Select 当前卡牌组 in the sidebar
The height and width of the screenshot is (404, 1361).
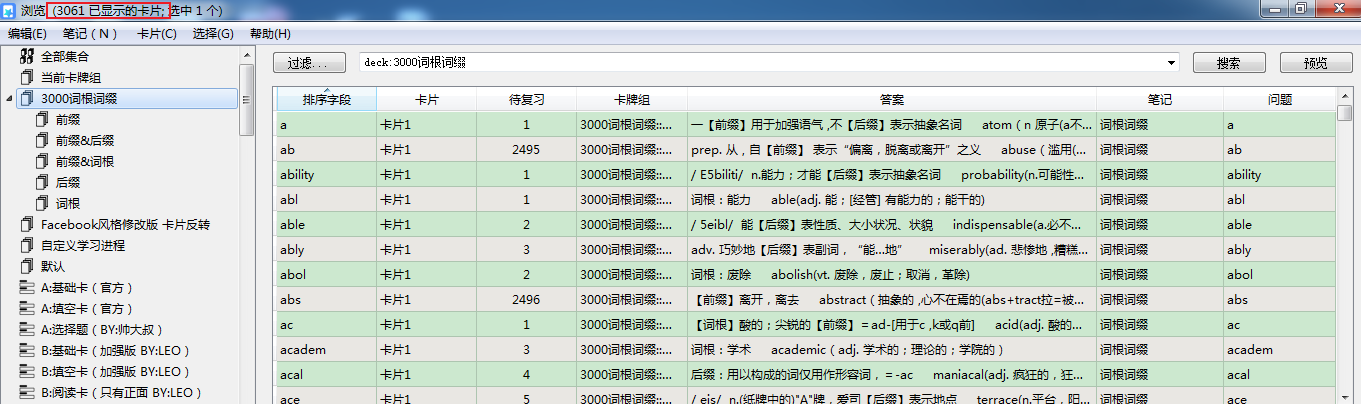pos(71,77)
